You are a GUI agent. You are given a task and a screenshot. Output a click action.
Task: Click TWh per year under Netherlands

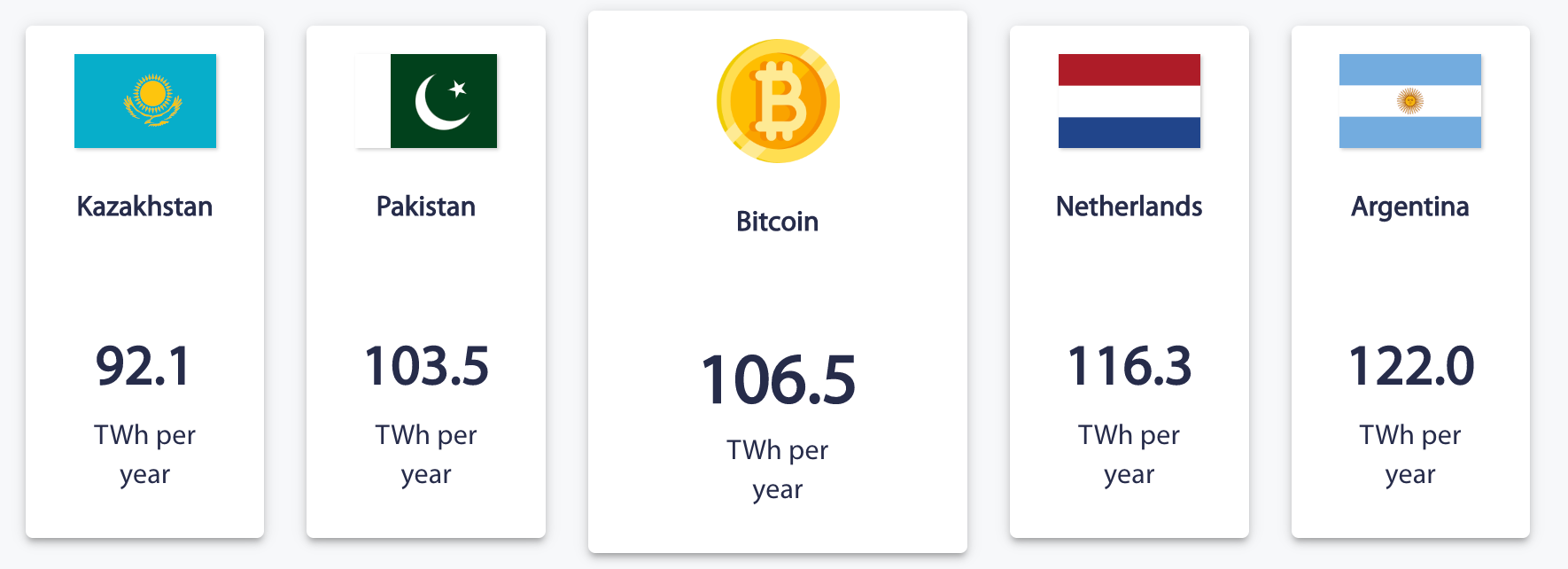pos(1129,455)
